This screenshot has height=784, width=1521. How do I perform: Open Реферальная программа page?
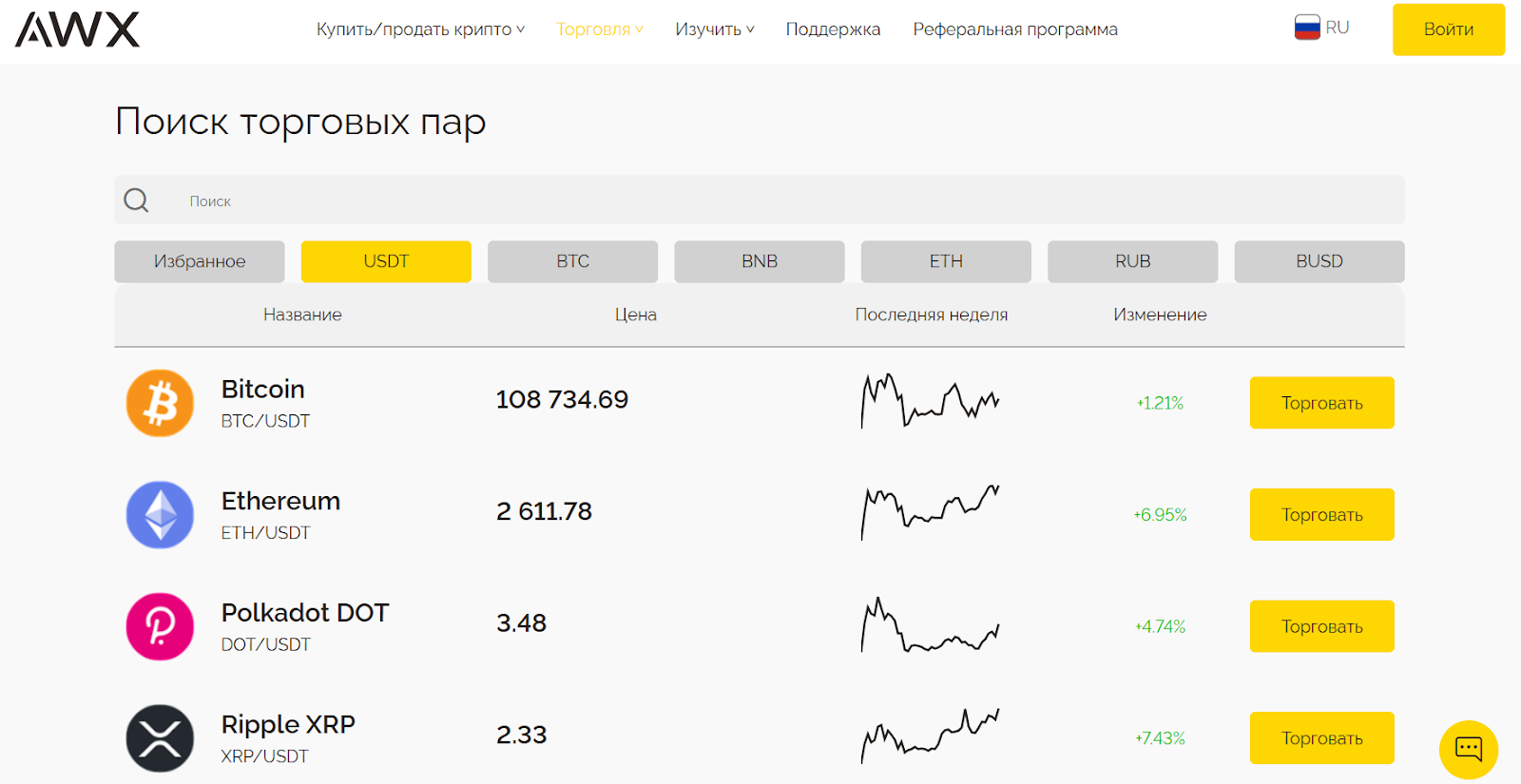1015,29
